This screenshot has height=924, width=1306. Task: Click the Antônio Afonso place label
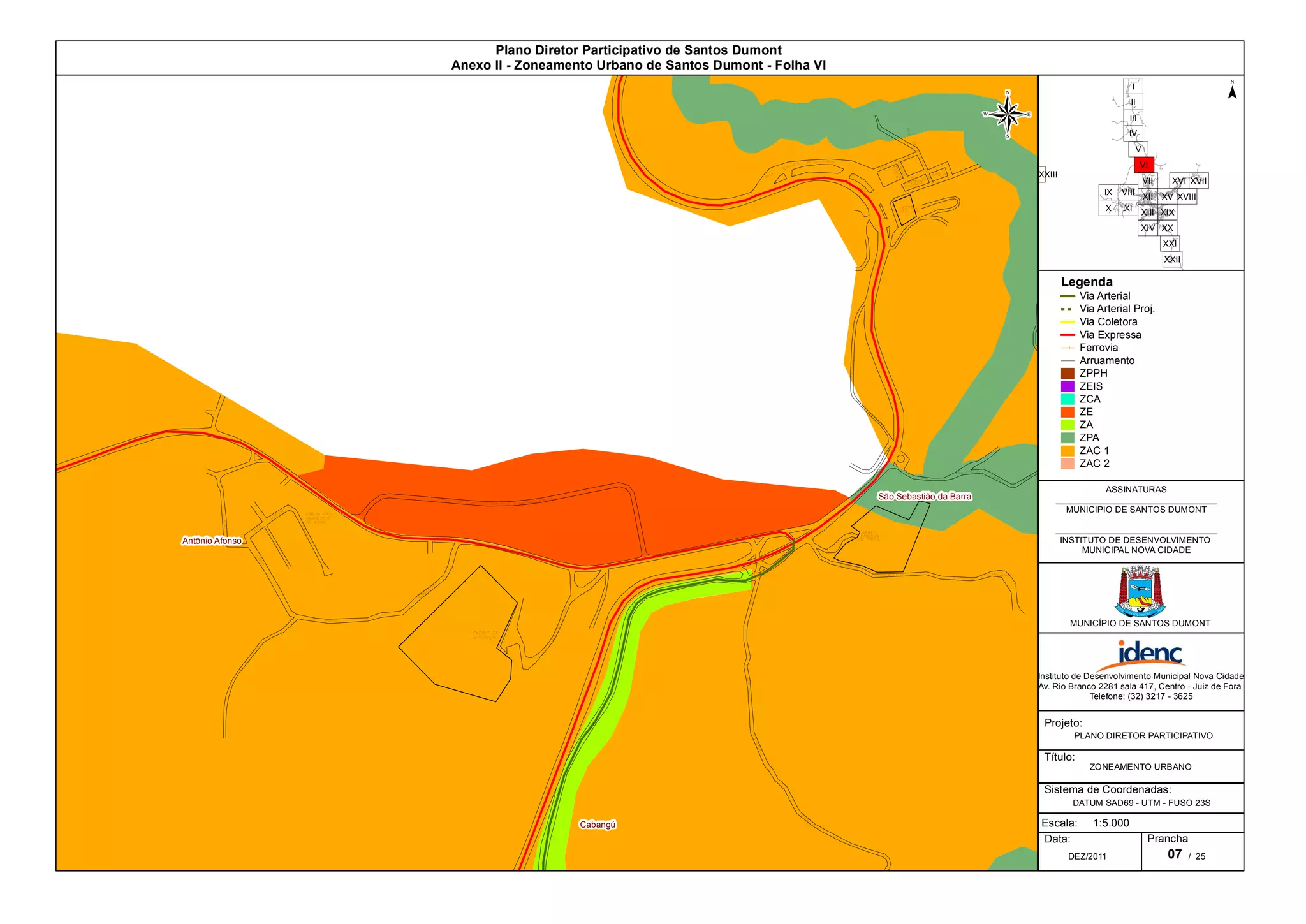pyautogui.click(x=212, y=541)
